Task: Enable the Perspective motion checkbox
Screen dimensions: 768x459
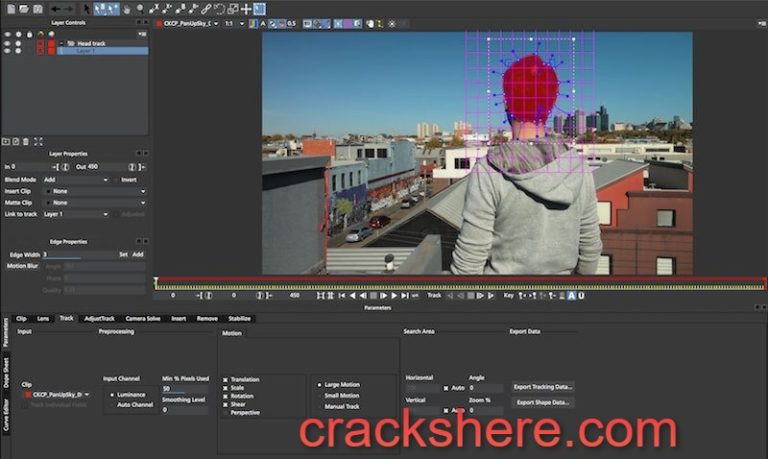Action: (226, 412)
